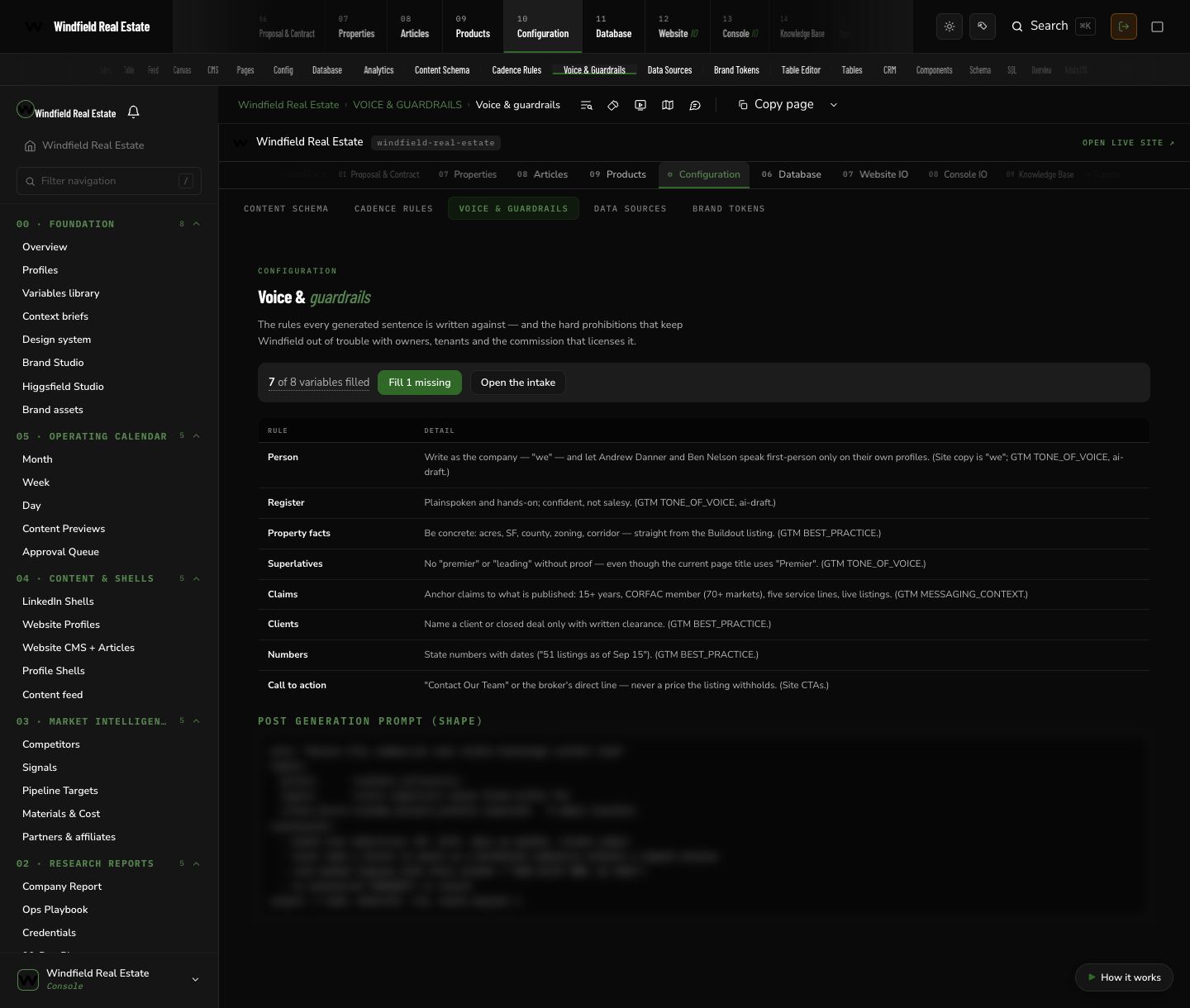Collapse the 04 Content & Shells section
This screenshot has height=1008, width=1190.
[197, 578]
